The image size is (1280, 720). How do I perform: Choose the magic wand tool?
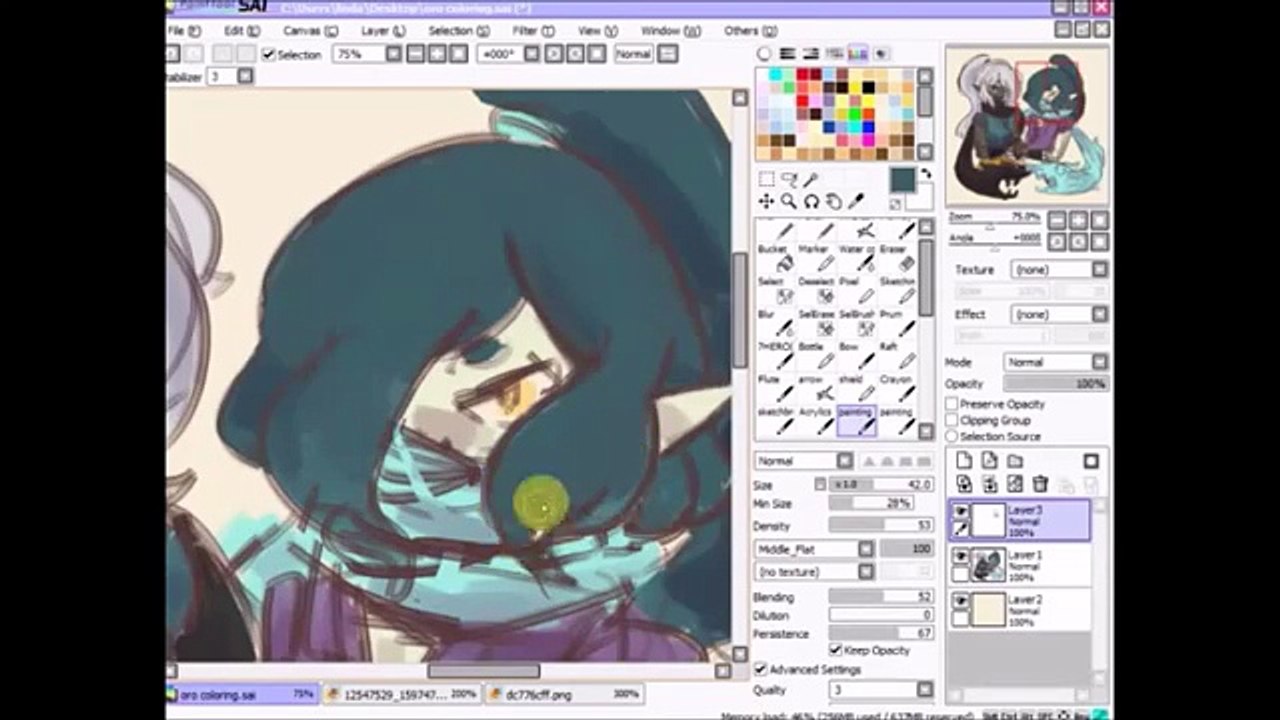(811, 179)
